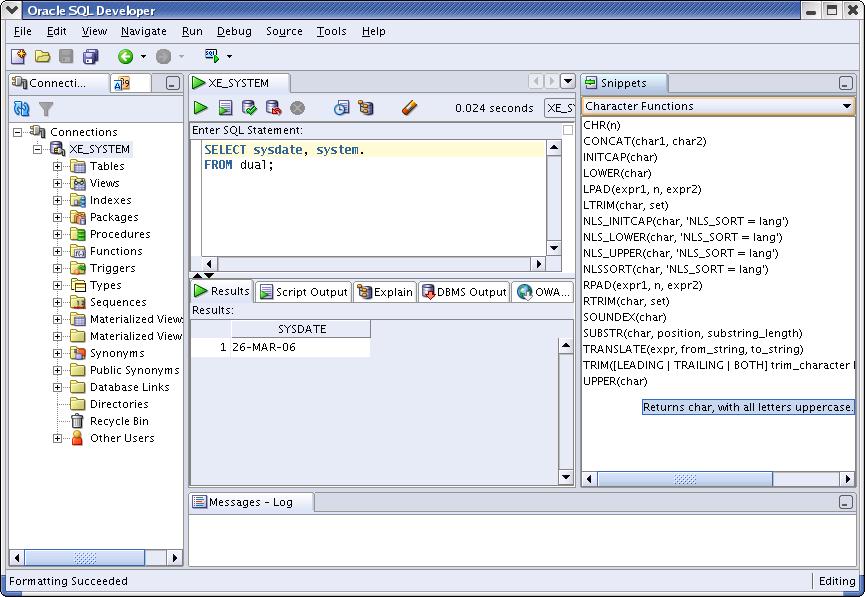Viewport: 865px width, 597px height.
Task: Click the Apply Filter funnel icon
Action: coord(46,109)
